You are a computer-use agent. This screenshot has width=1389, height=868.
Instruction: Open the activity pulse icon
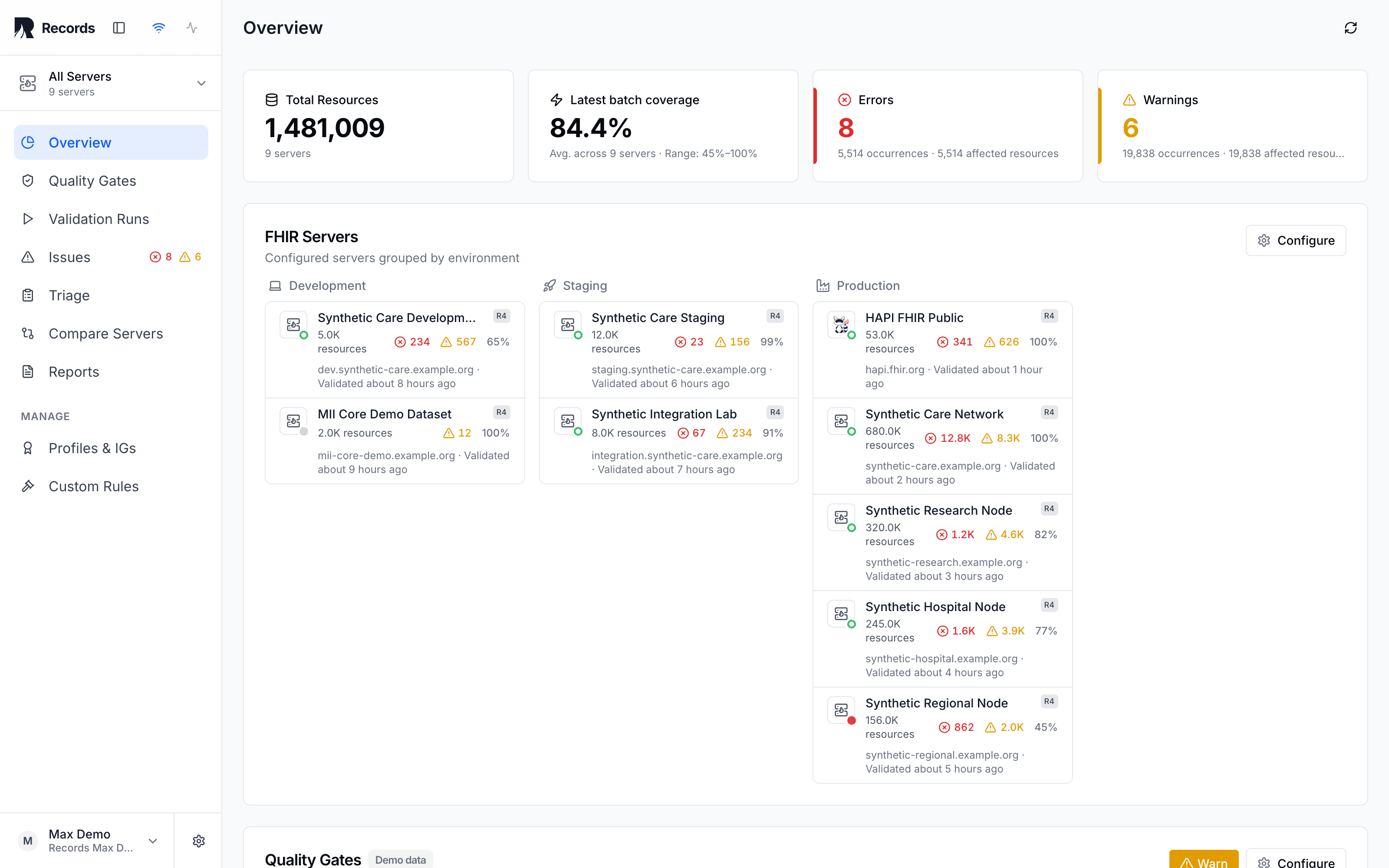point(192,27)
